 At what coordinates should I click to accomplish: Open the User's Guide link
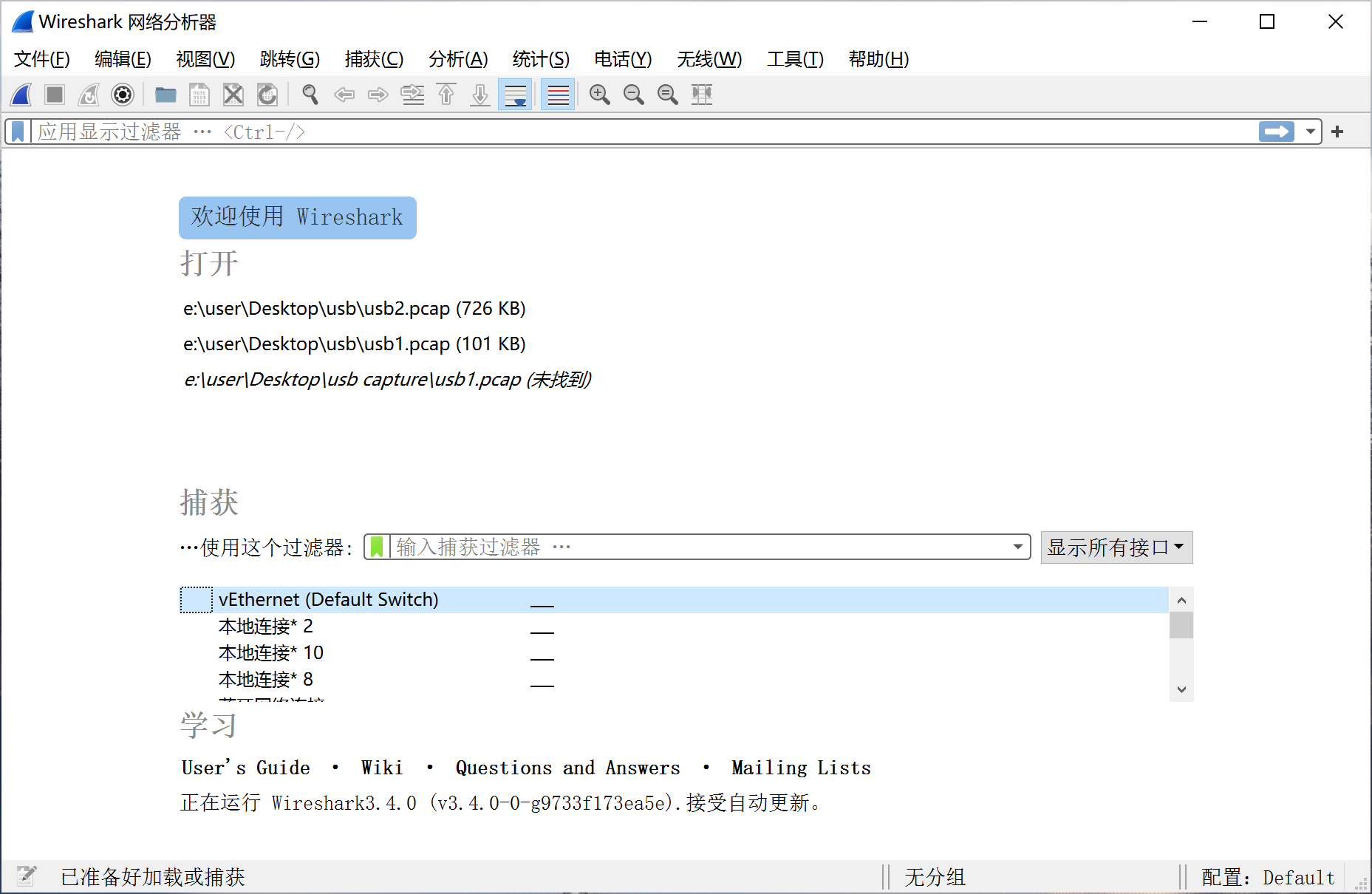click(246, 768)
